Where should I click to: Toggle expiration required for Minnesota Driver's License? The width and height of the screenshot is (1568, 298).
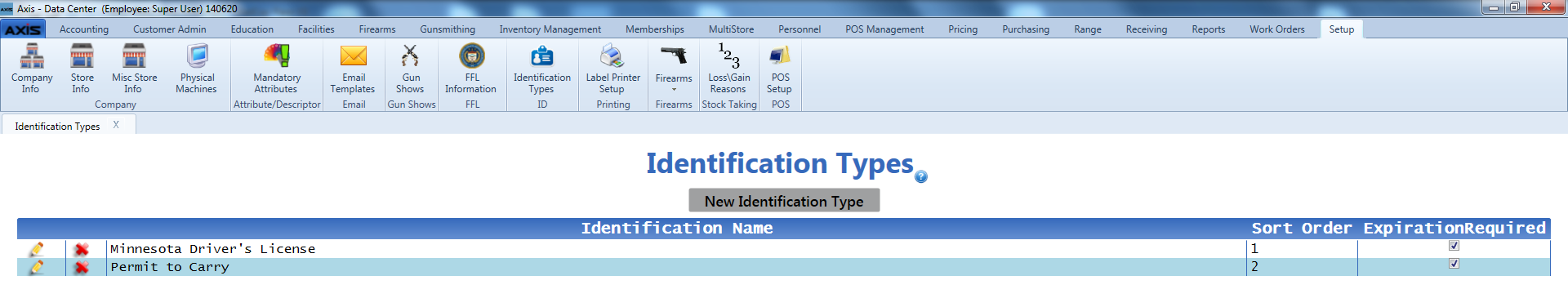pos(1454,246)
